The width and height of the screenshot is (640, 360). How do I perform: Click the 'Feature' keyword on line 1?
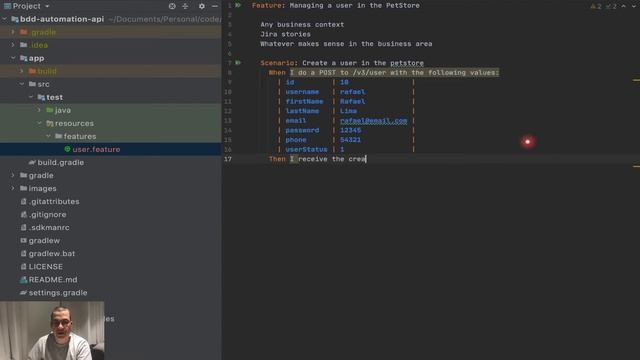click(x=267, y=5)
